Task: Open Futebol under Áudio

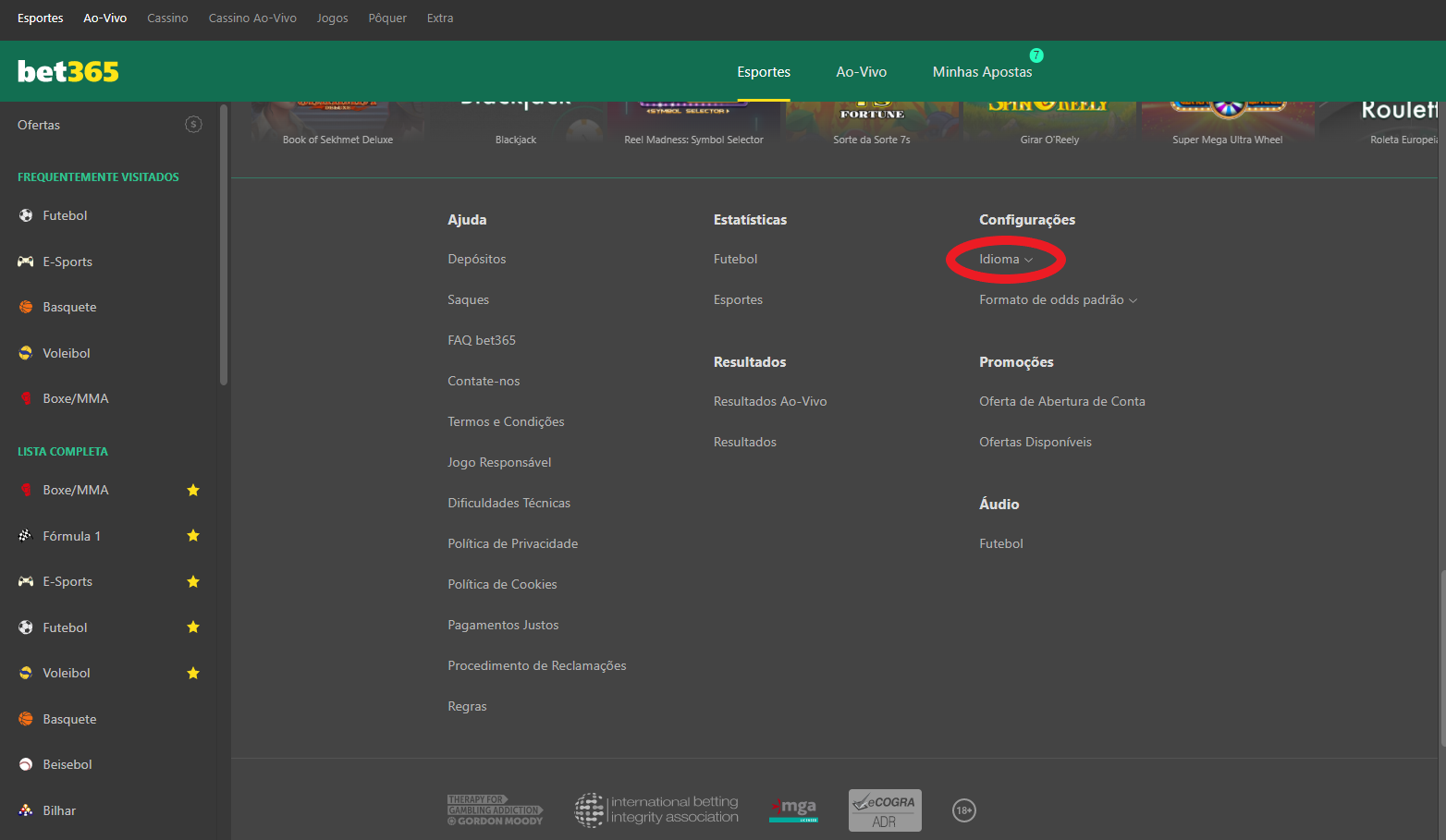Action: point(1001,543)
